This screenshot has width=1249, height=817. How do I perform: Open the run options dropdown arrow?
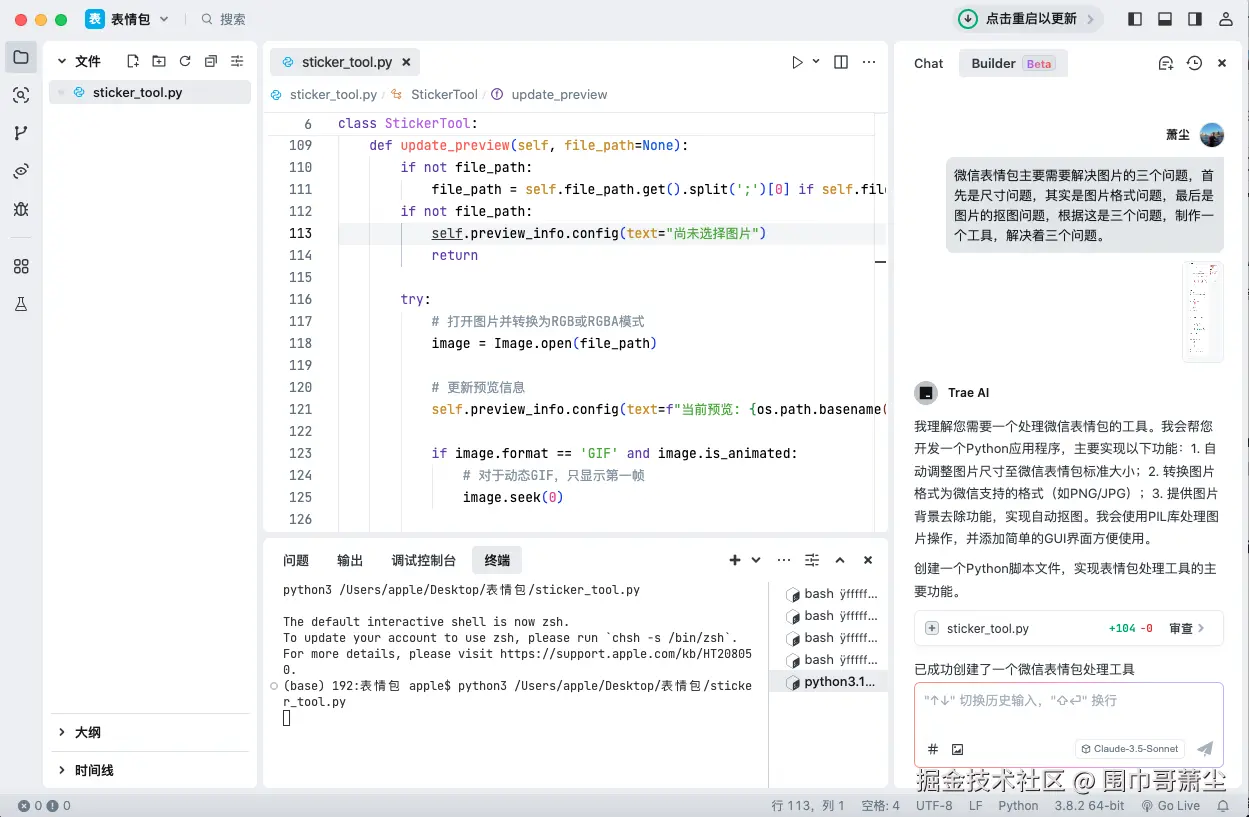coord(814,61)
